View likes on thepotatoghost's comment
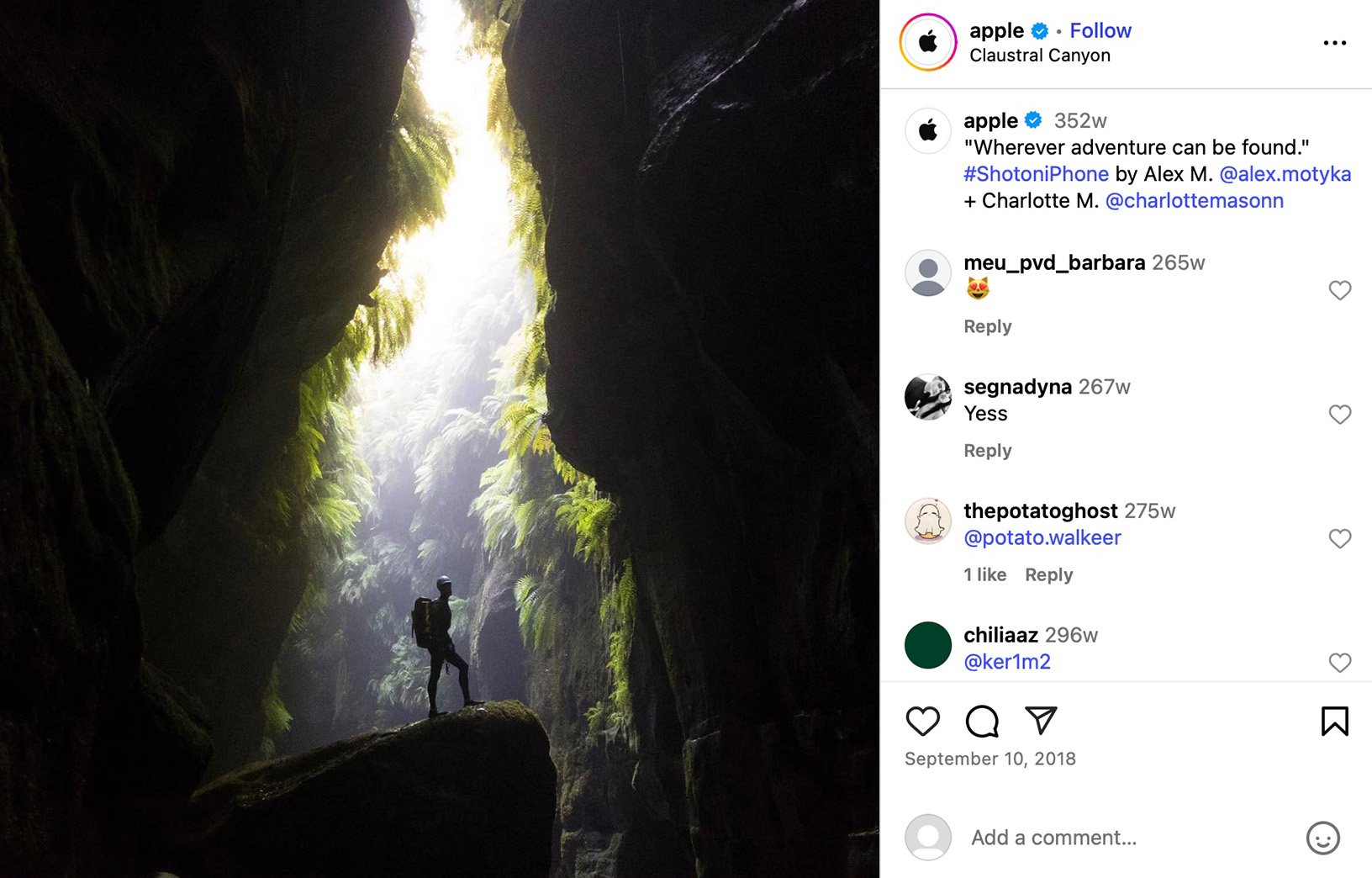 pyautogui.click(x=984, y=575)
